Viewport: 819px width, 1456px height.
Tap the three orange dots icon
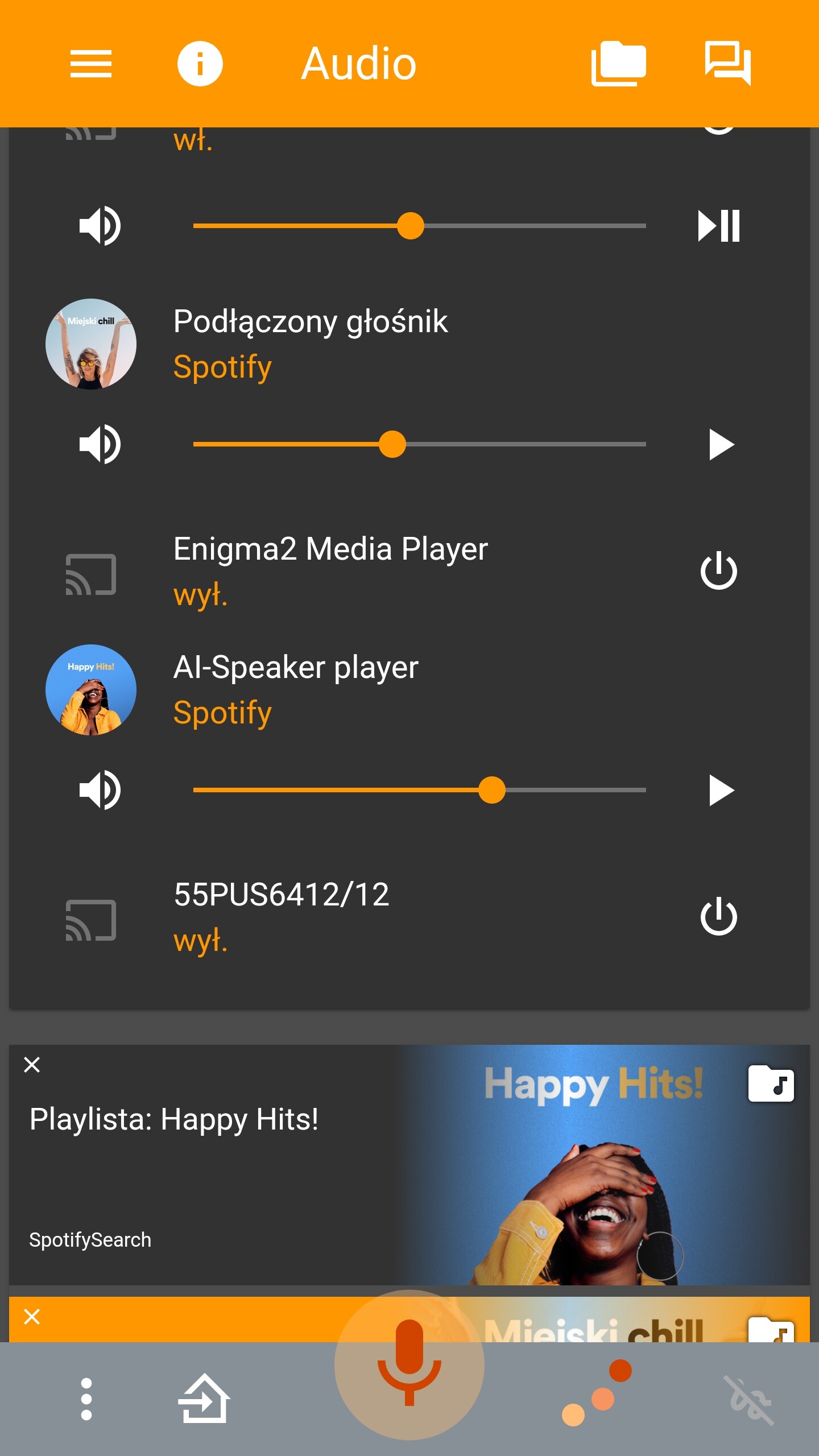tap(597, 1392)
